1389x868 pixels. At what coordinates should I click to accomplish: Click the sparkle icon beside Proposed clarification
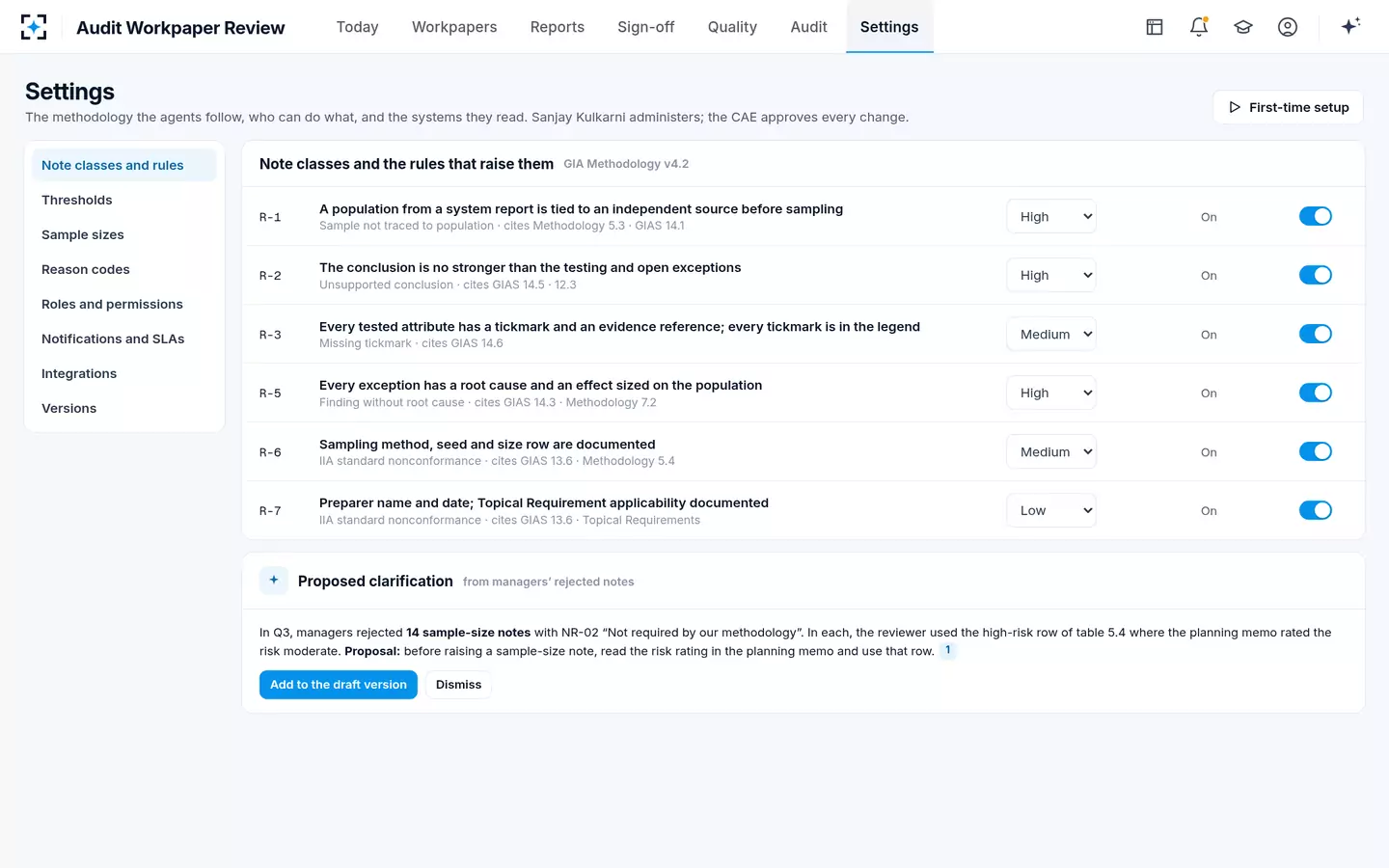click(x=274, y=581)
